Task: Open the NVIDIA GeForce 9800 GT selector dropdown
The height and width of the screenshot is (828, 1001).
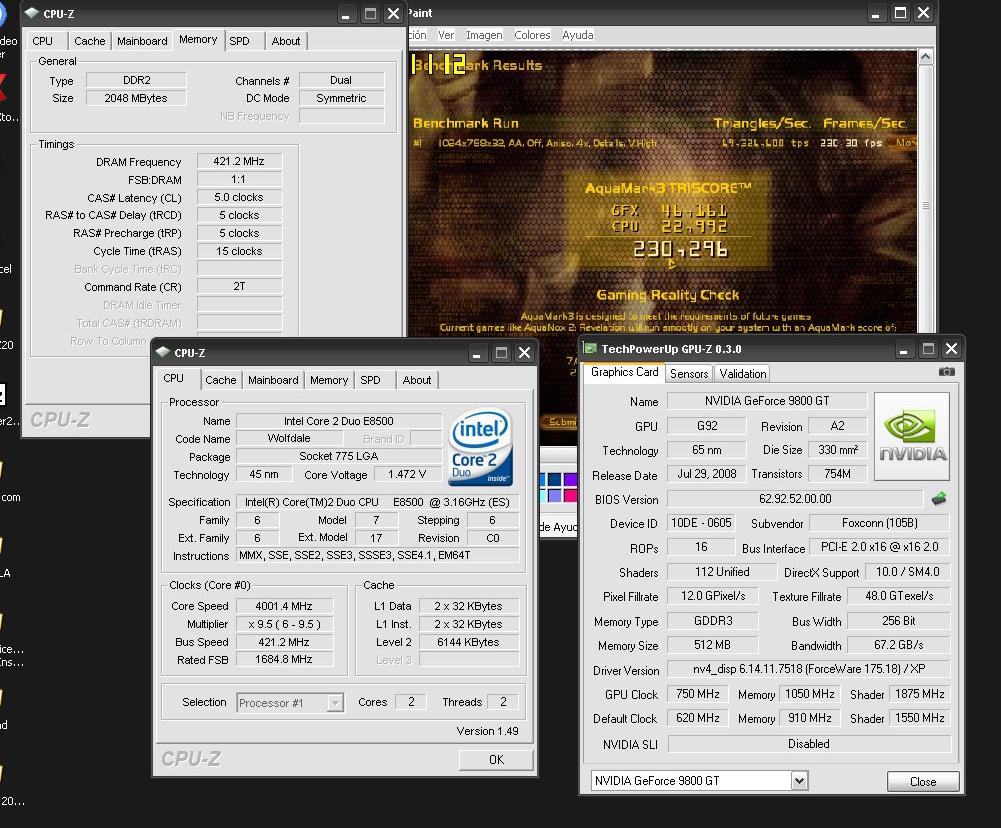Action: click(x=799, y=780)
